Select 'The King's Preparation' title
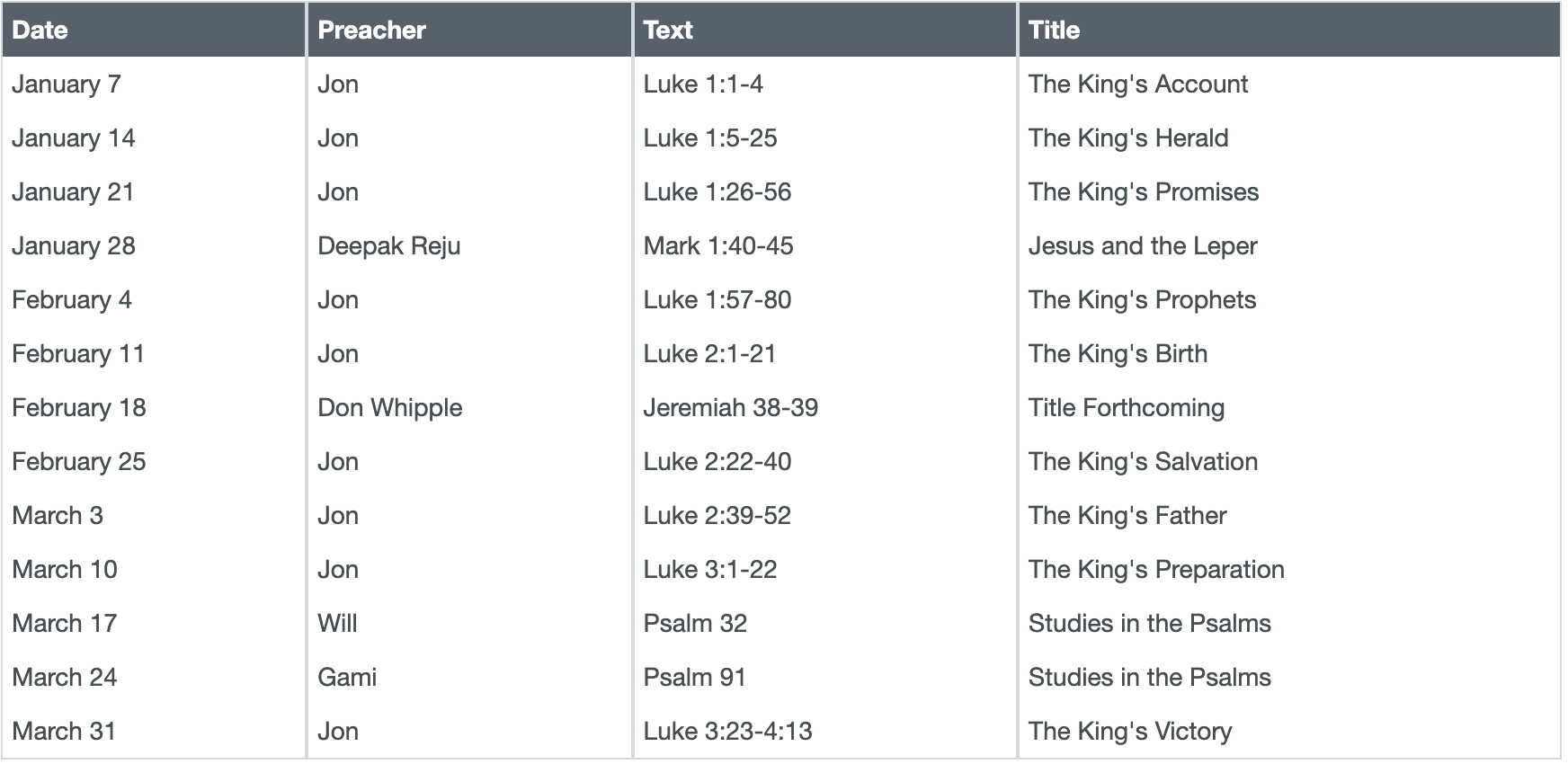The image size is (1568, 764). tap(1155, 569)
